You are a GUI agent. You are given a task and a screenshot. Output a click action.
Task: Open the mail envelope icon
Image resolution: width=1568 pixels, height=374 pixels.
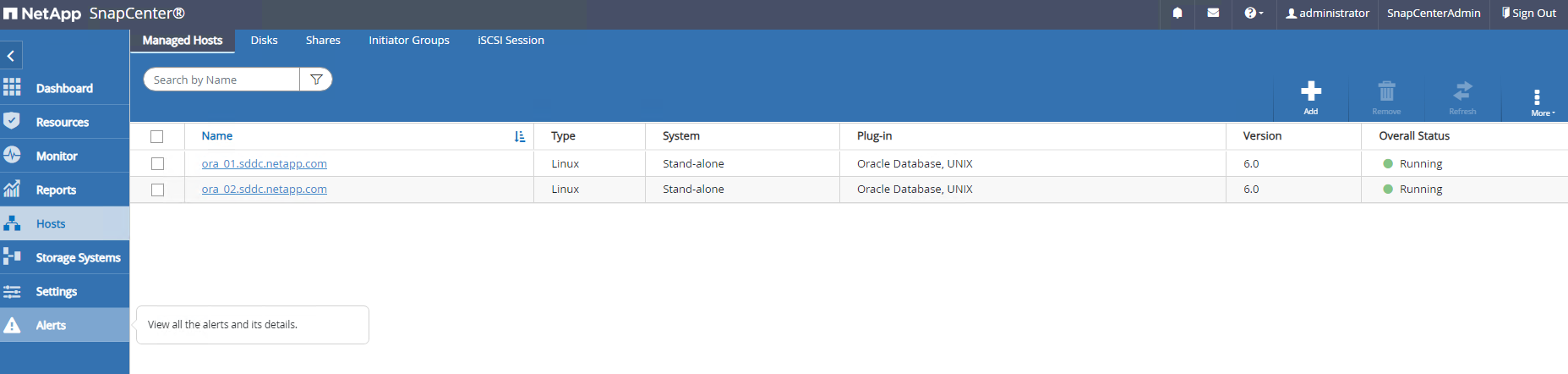point(1213,14)
